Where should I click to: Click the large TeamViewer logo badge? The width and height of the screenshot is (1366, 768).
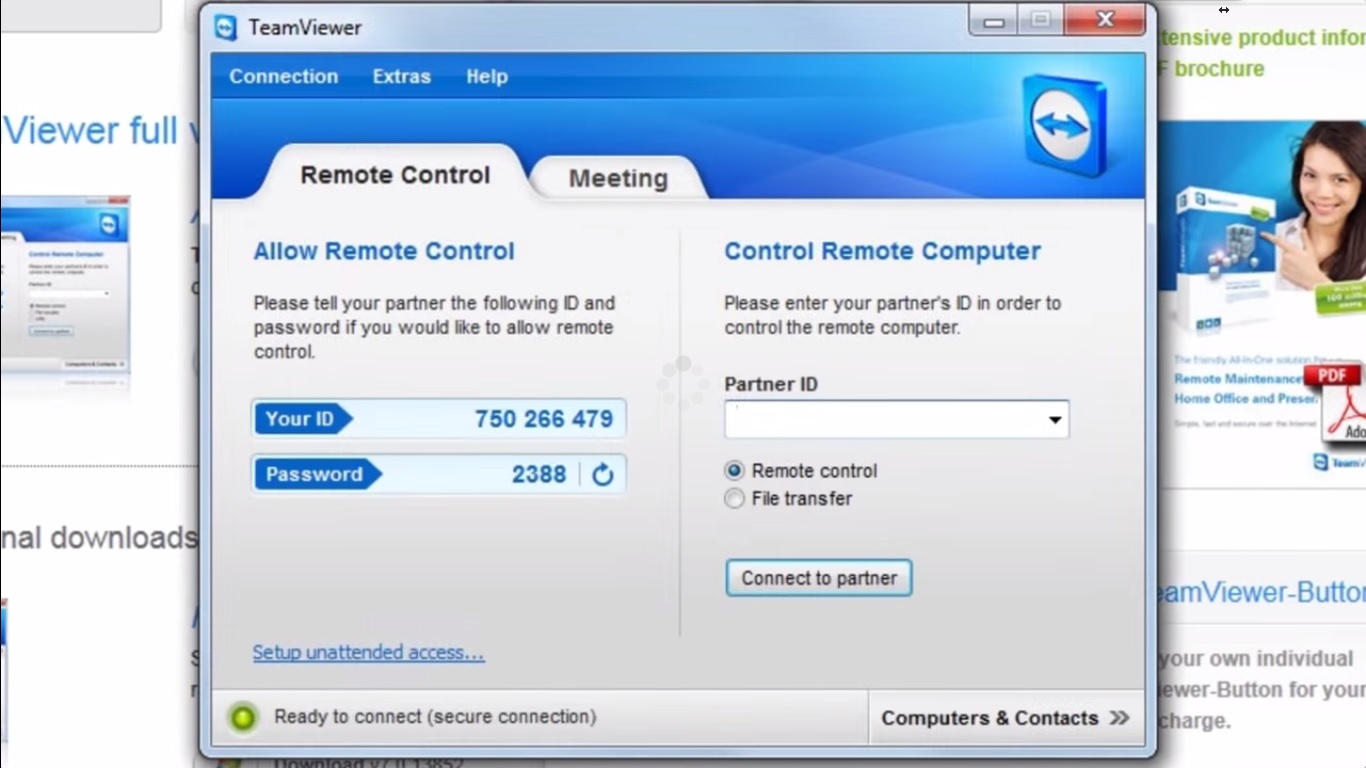coord(1064,125)
